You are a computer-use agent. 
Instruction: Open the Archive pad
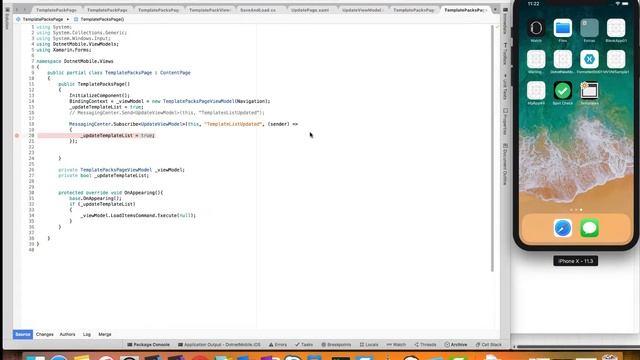pyautogui.click(x=456, y=345)
